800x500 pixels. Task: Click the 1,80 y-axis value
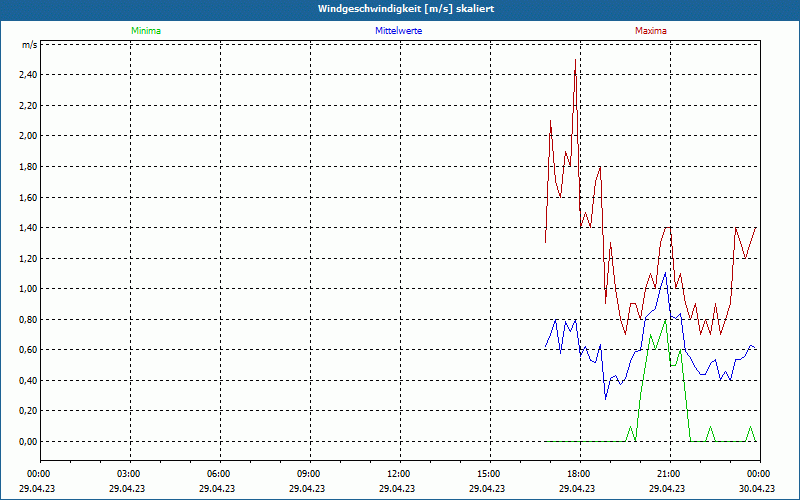tap(28, 167)
